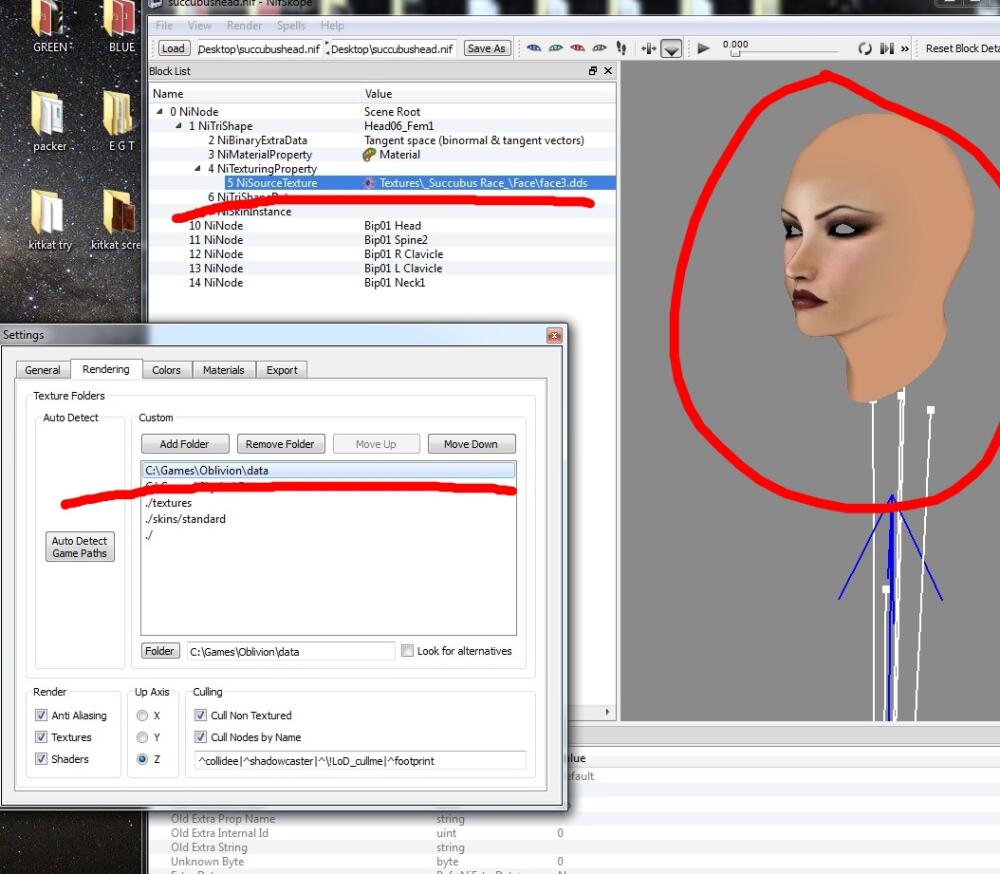Viewport: 1000px width, 874px height.
Task: Open the kitkat scre folder on desktop
Action: 117,219
